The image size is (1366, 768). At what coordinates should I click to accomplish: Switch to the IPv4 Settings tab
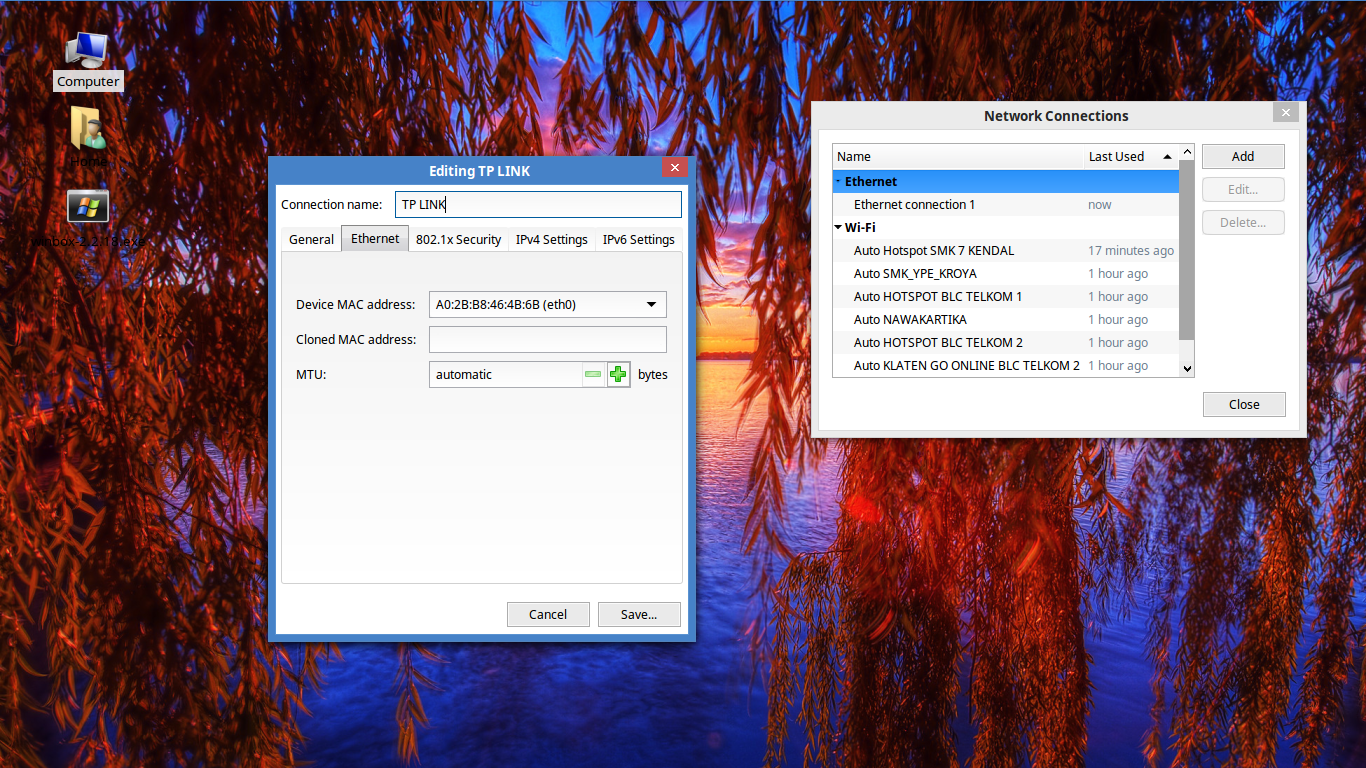pos(551,239)
